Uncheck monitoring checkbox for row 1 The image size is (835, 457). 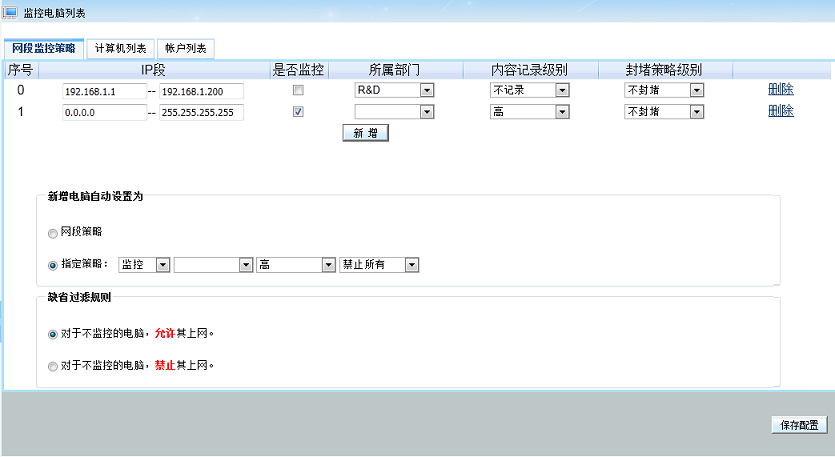tap(298, 112)
